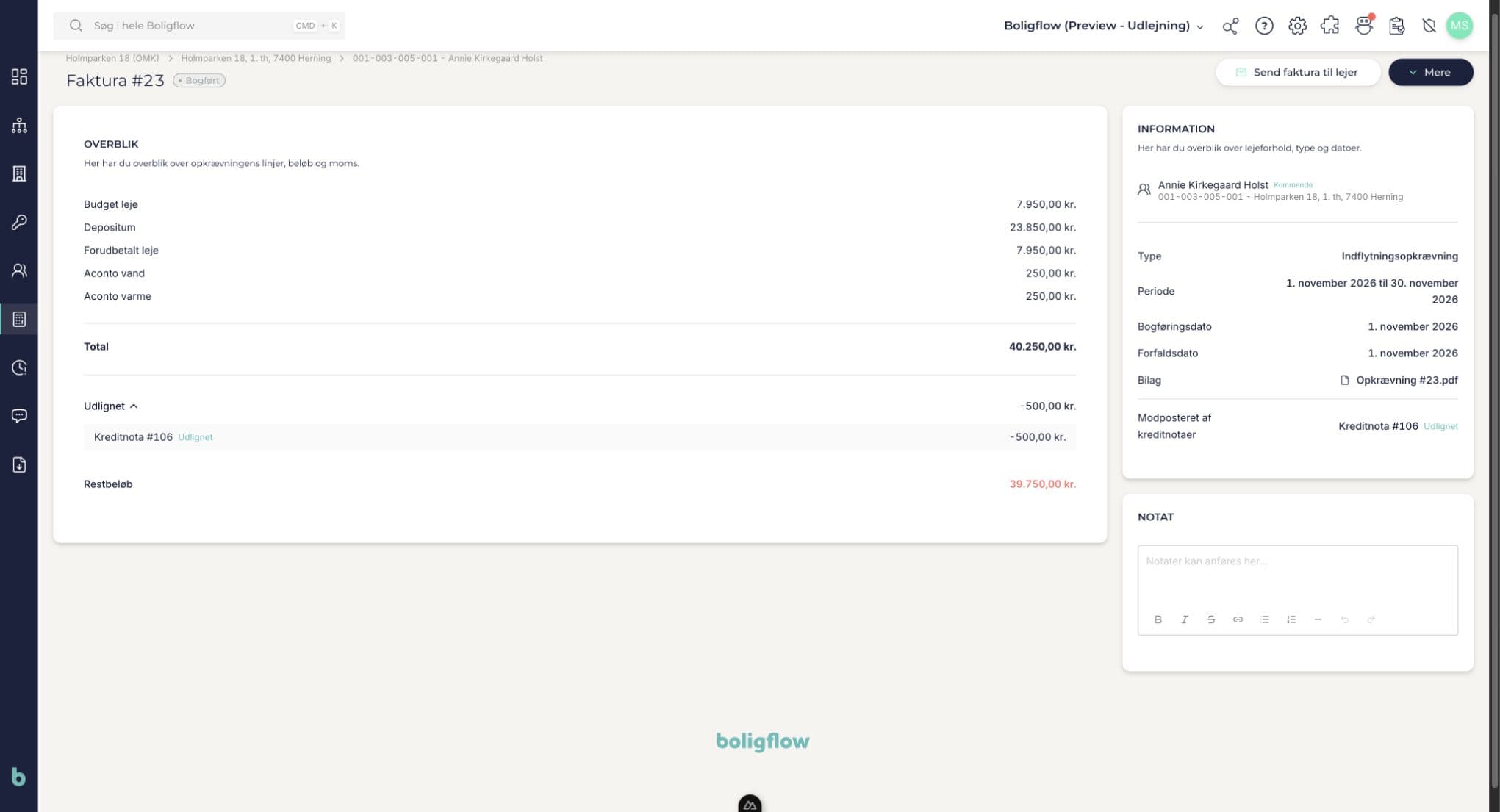Open the settings gear icon

(1297, 26)
